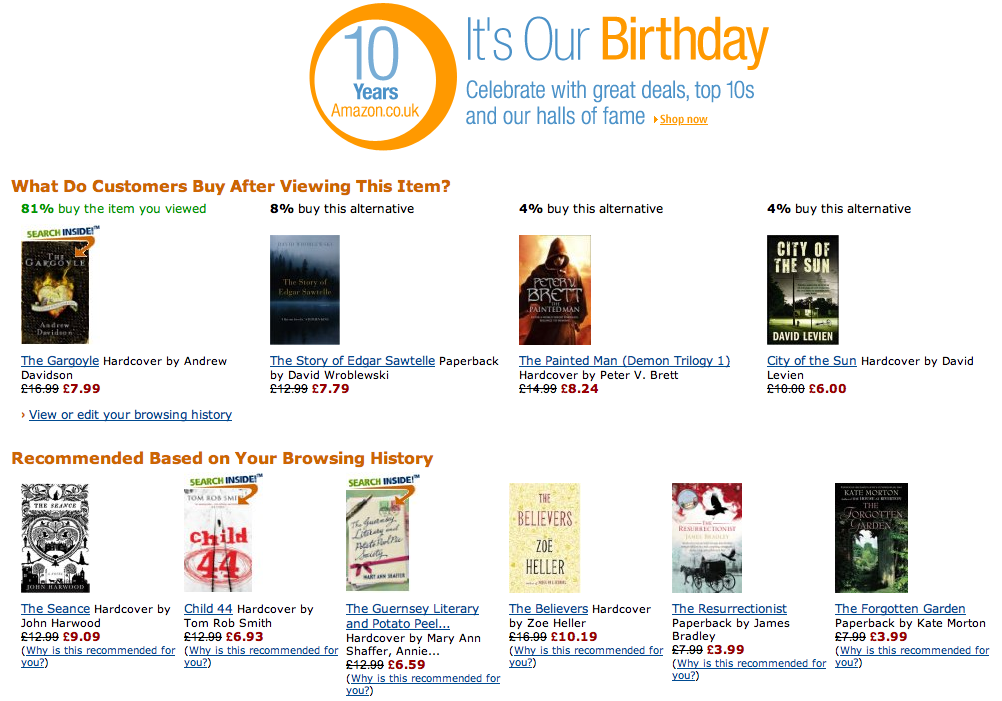
Task: Open The Painted Man book cover
Action: pos(554,290)
